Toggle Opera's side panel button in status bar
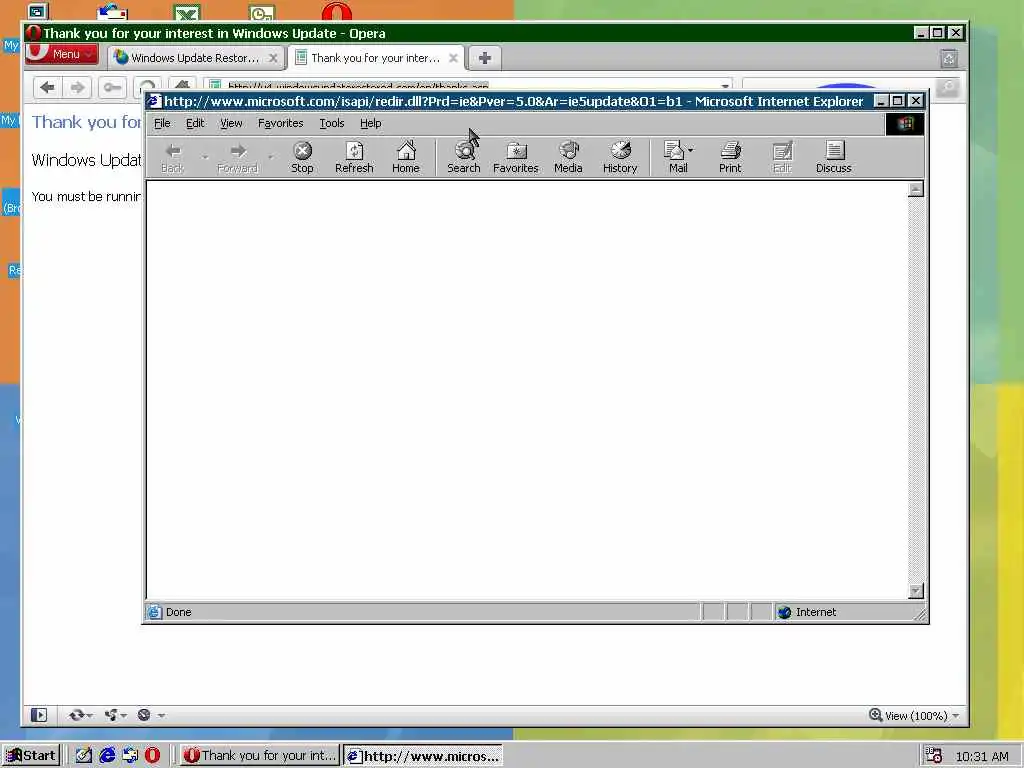Viewport: 1024px width, 768px height. pyautogui.click(x=39, y=715)
